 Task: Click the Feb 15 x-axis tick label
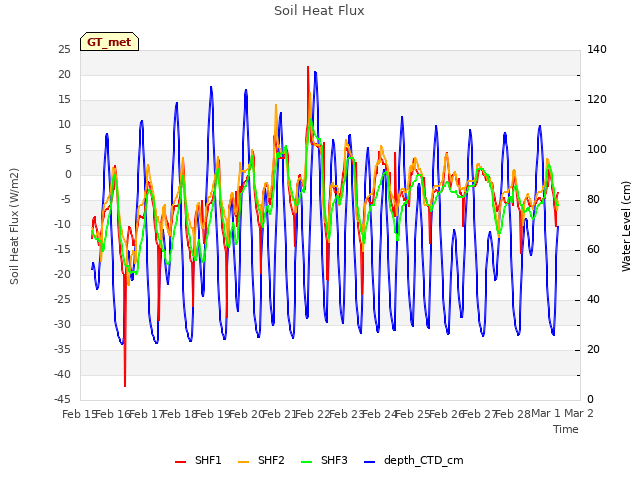80,414
